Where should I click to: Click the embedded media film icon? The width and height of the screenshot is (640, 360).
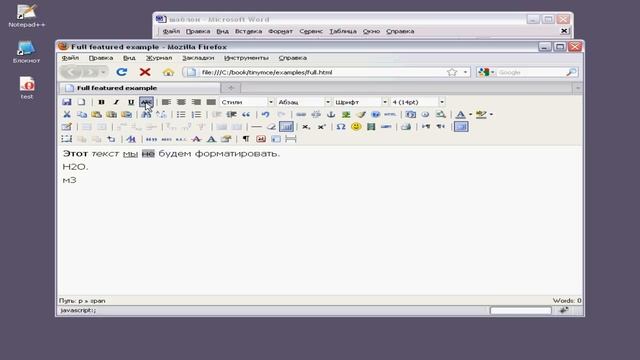371,127
